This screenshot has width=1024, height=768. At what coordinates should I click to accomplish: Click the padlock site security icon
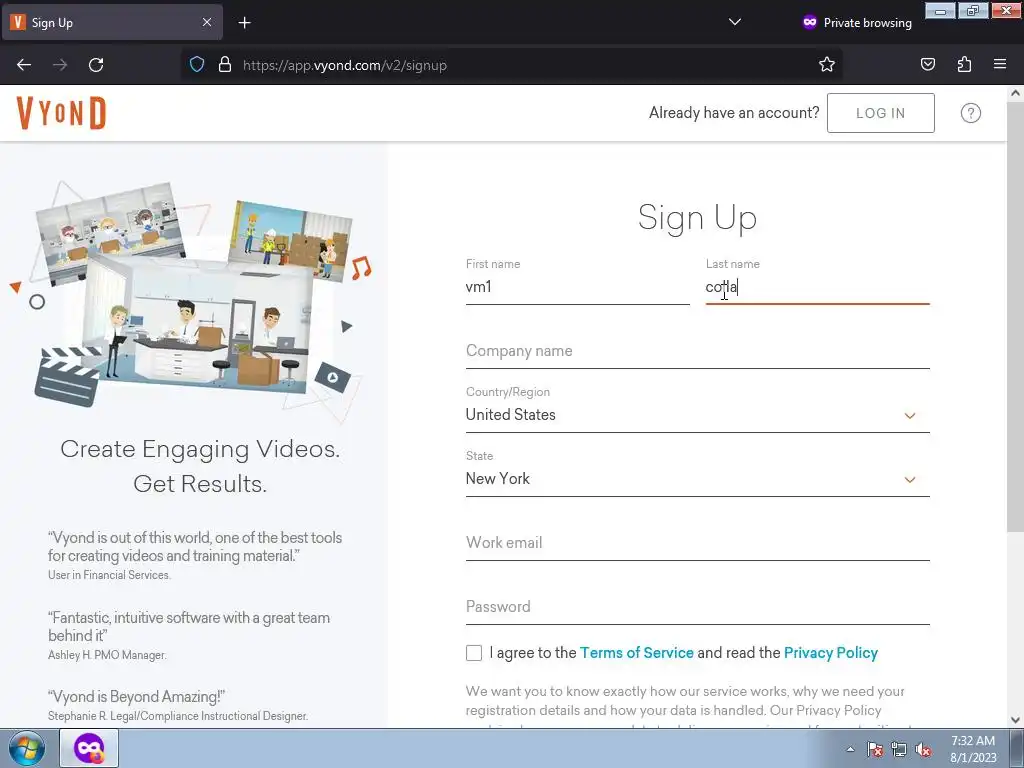tap(225, 65)
